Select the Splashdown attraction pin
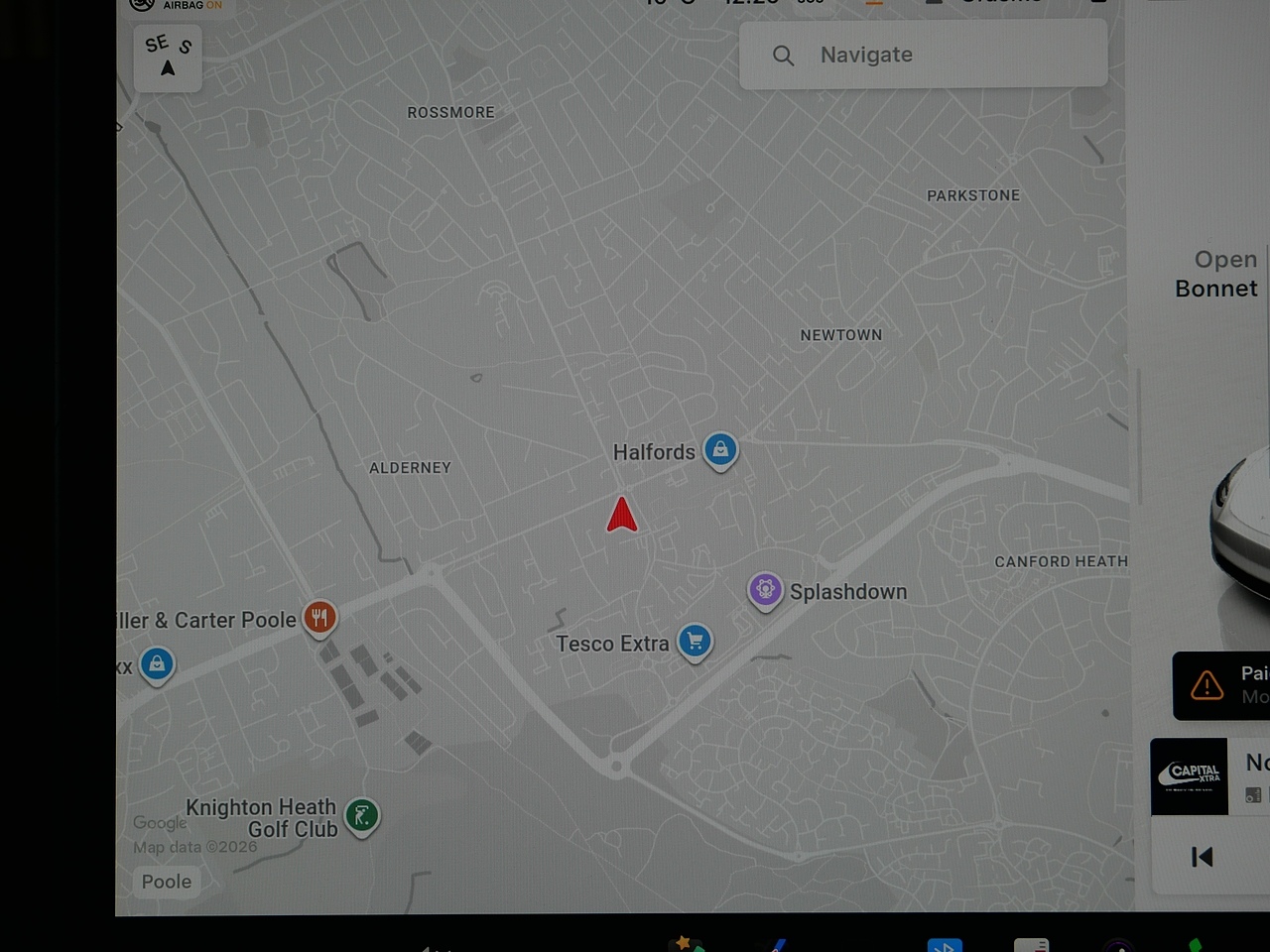 pyautogui.click(x=765, y=590)
